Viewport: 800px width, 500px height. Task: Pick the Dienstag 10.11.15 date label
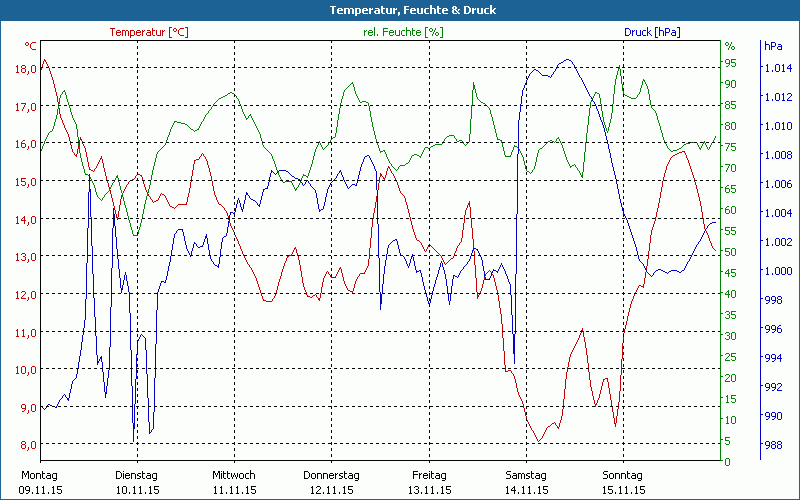pyautogui.click(x=137, y=482)
